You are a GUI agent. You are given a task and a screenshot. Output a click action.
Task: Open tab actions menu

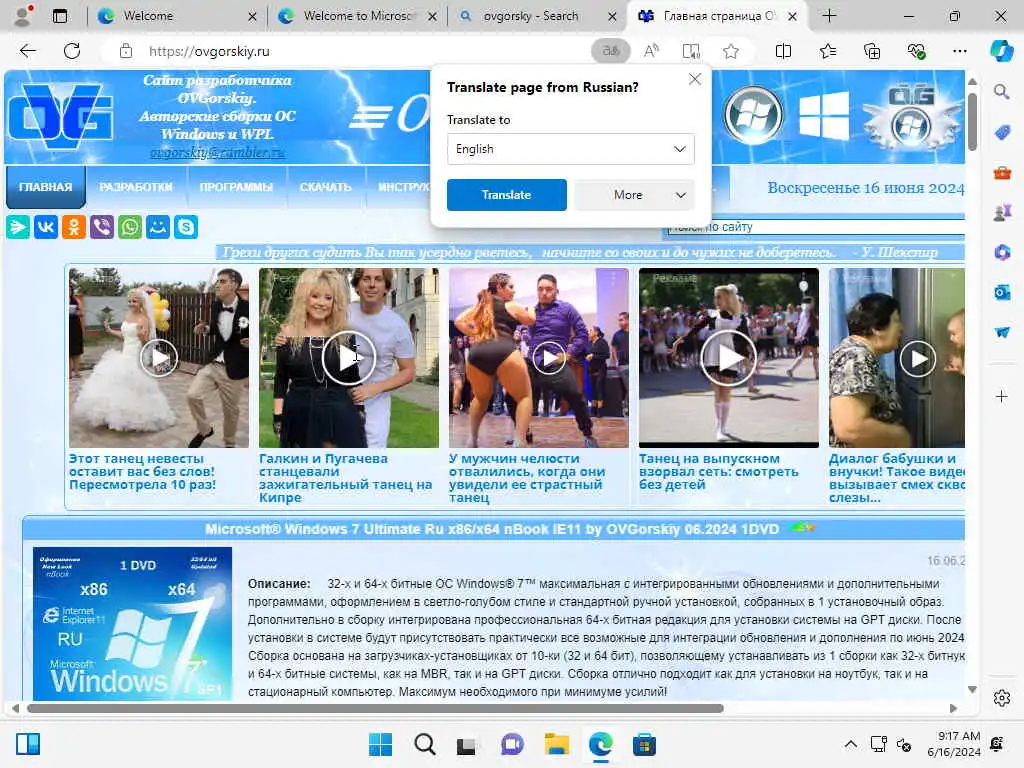click(59, 16)
